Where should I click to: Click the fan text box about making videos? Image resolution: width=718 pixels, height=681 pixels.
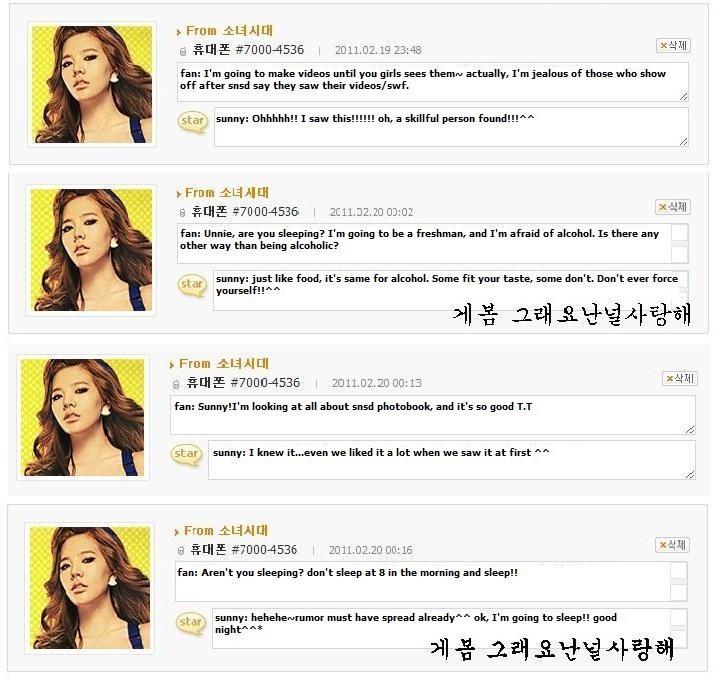pos(433,82)
